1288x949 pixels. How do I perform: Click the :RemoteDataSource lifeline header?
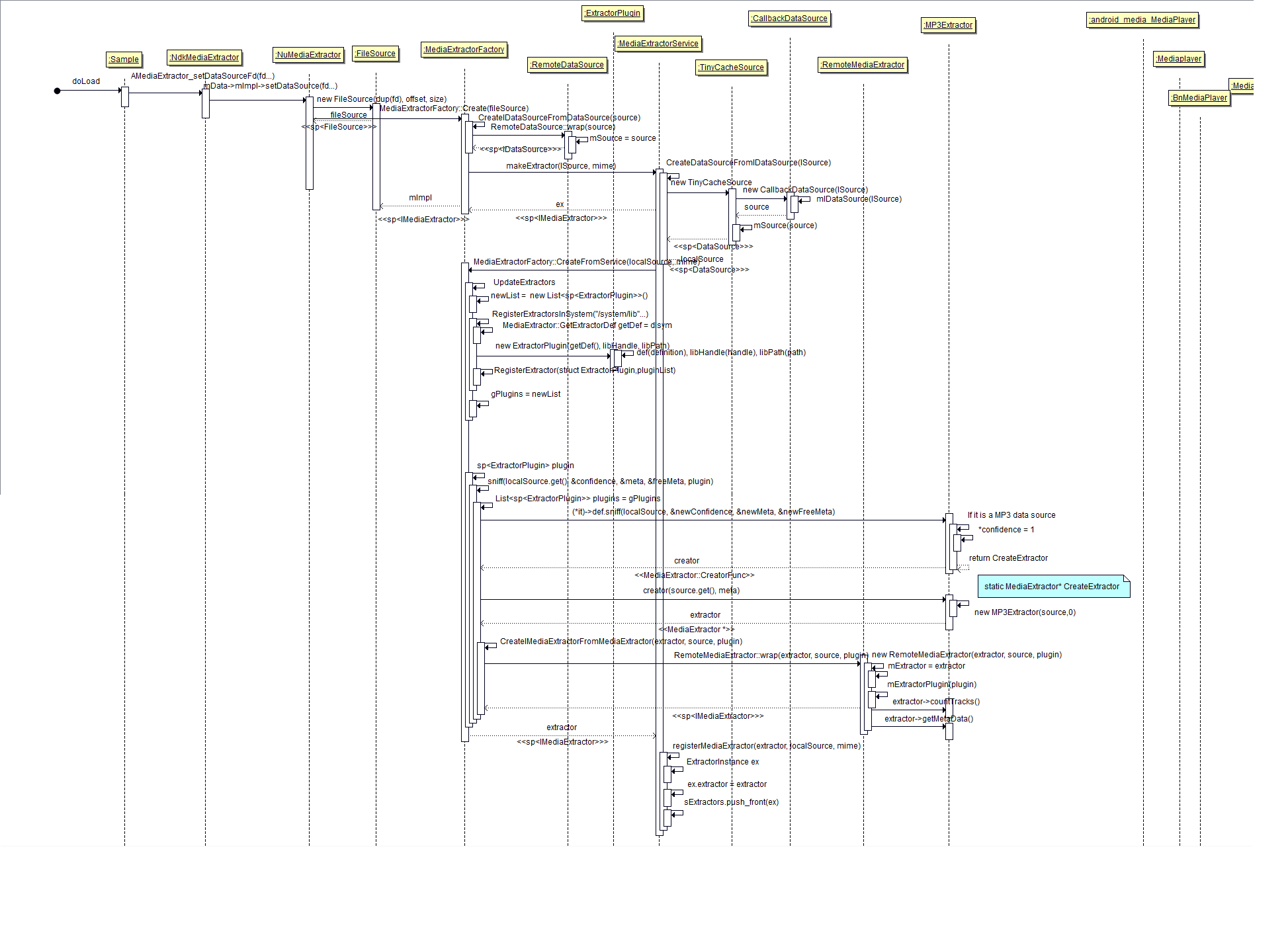(x=568, y=65)
